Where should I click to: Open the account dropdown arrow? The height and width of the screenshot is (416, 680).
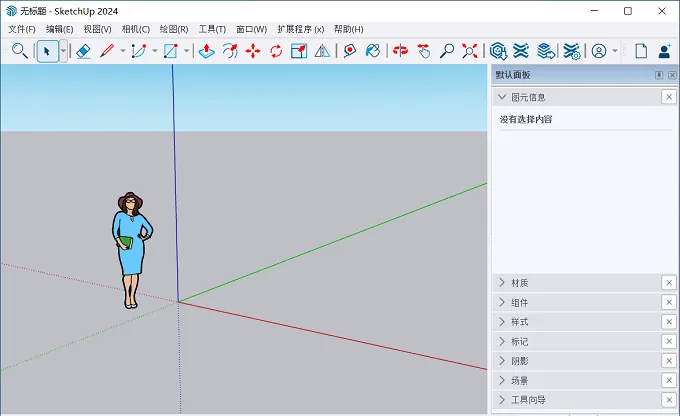pyautogui.click(x=615, y=51)
